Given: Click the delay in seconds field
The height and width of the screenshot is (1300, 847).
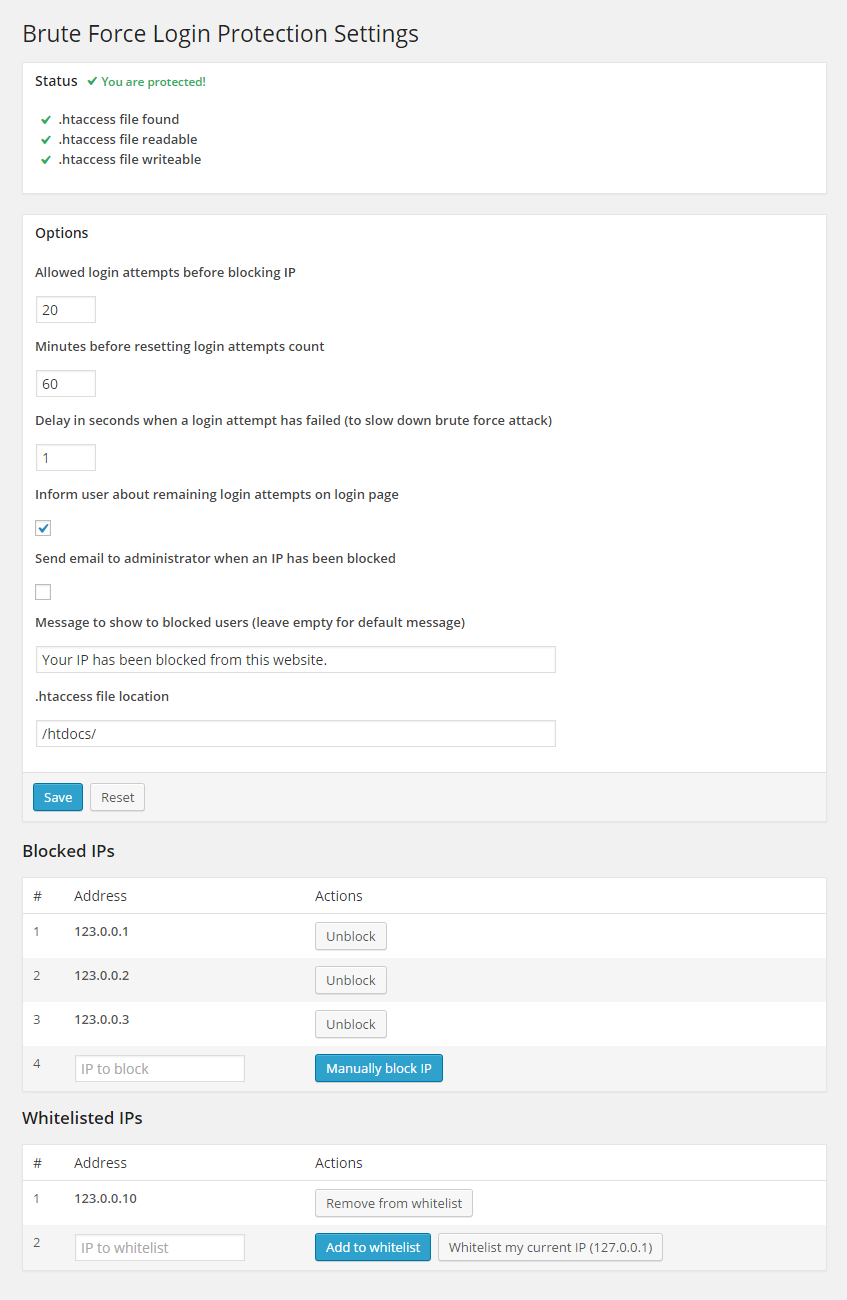Looking at the screenshot, I should pyautogui.click(x=66, y=458).
